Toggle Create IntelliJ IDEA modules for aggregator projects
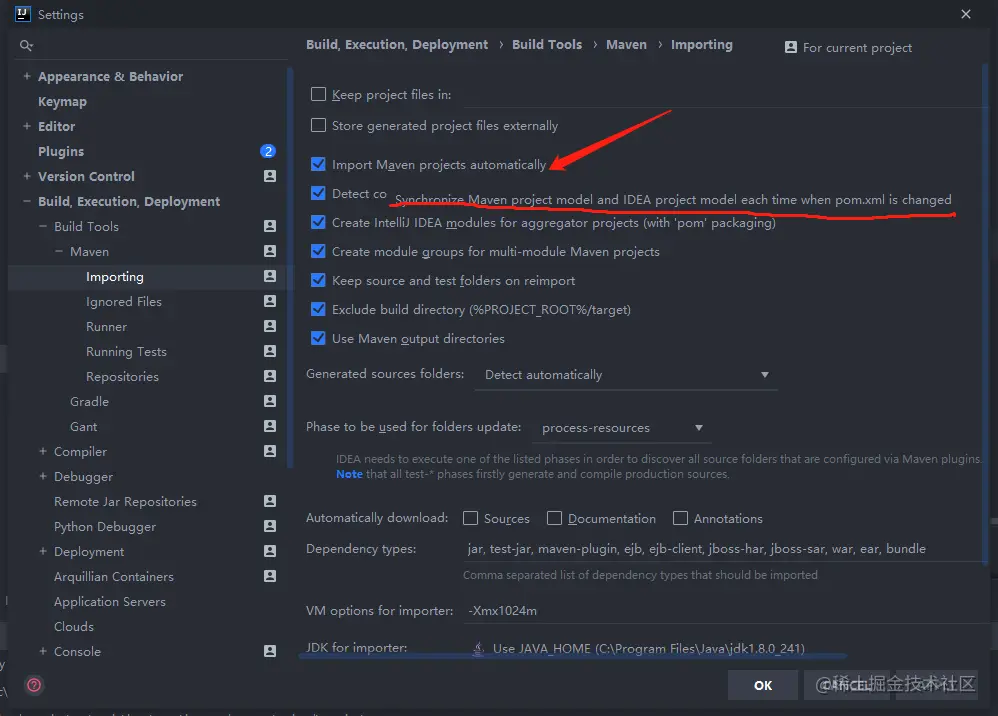This screenshot has height=716, width=998. (x=318, y=222)
